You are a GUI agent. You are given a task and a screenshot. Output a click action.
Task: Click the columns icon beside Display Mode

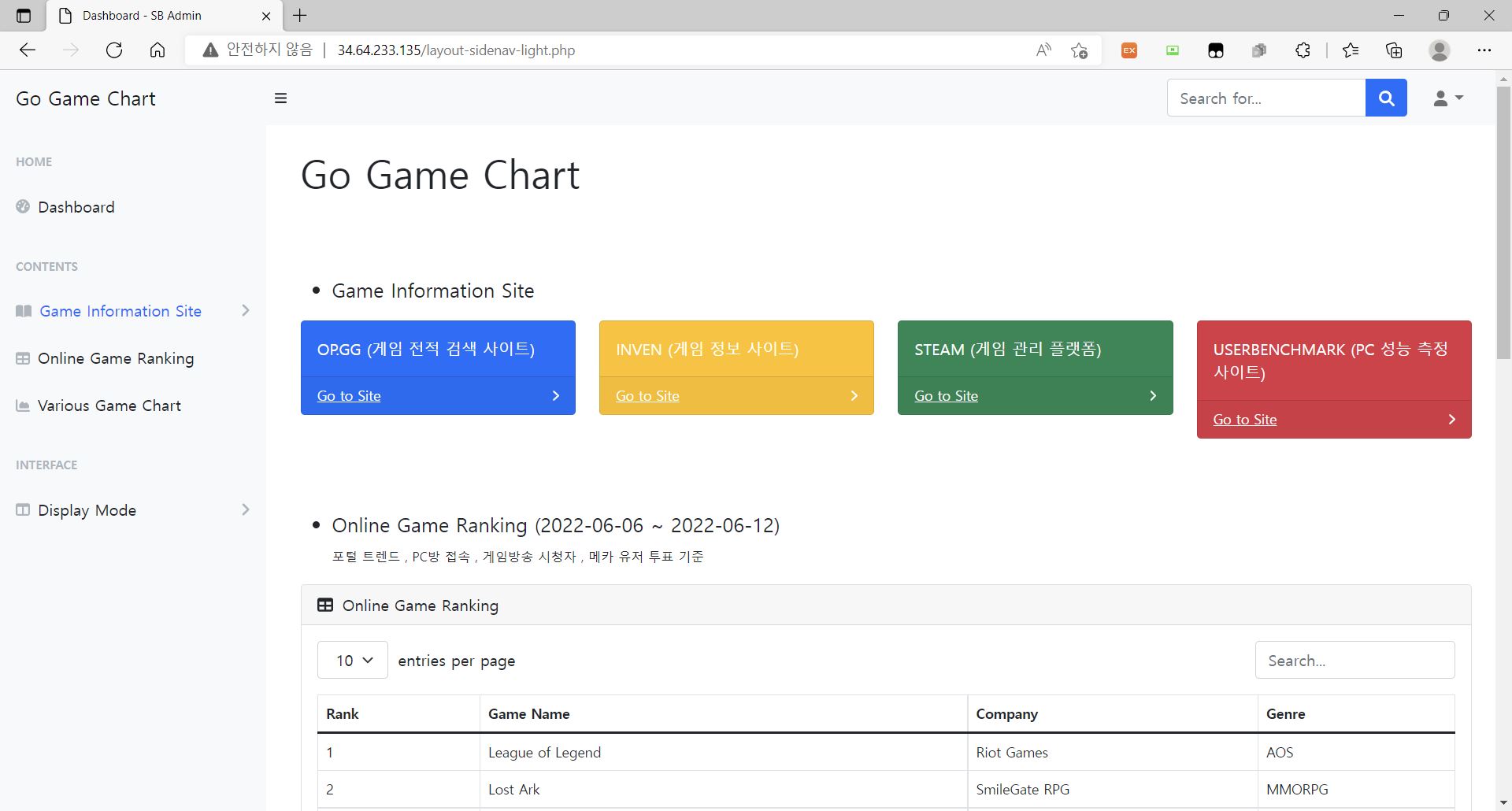(x=23, y=509)
